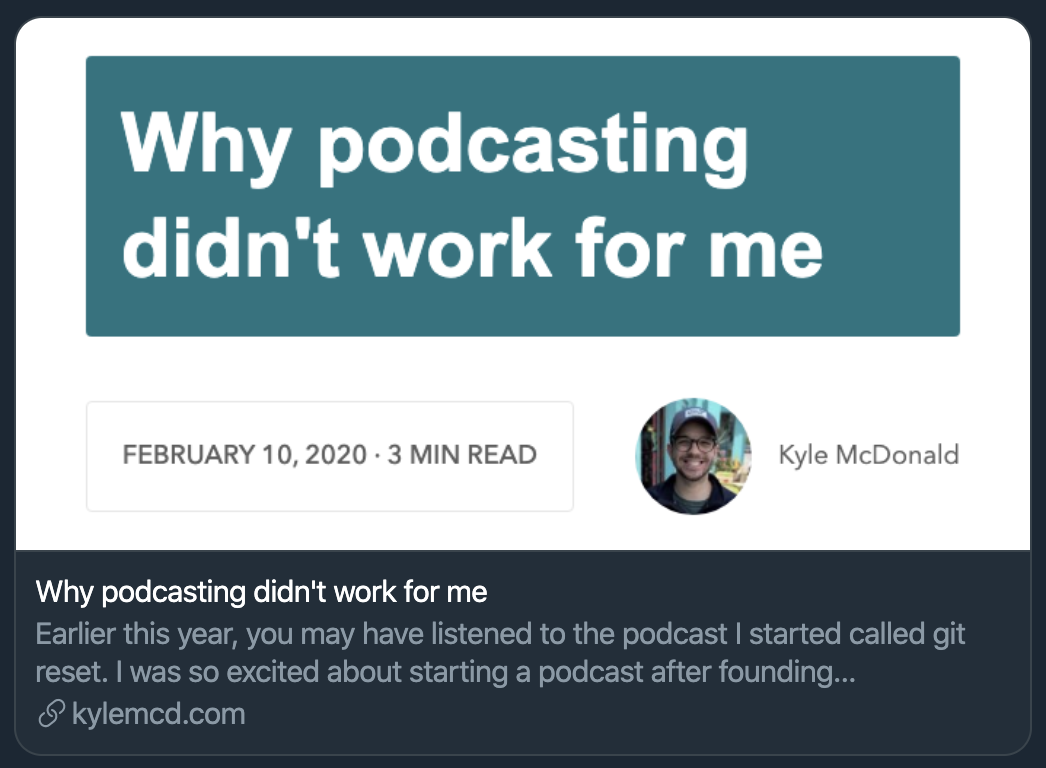Click the 'Earlier this year' description line
1046x768 pixels.
click(x=500, y=634)
